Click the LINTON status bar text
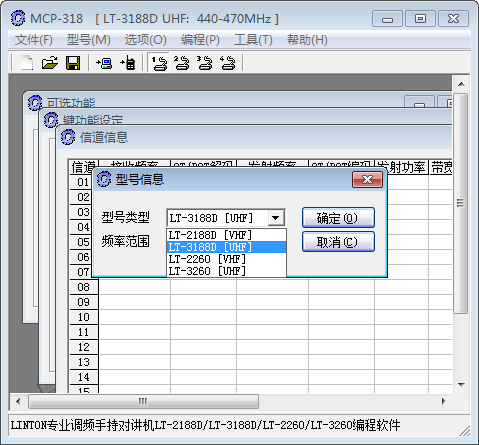This screenshot has width=479, height=445. (205, 425)
